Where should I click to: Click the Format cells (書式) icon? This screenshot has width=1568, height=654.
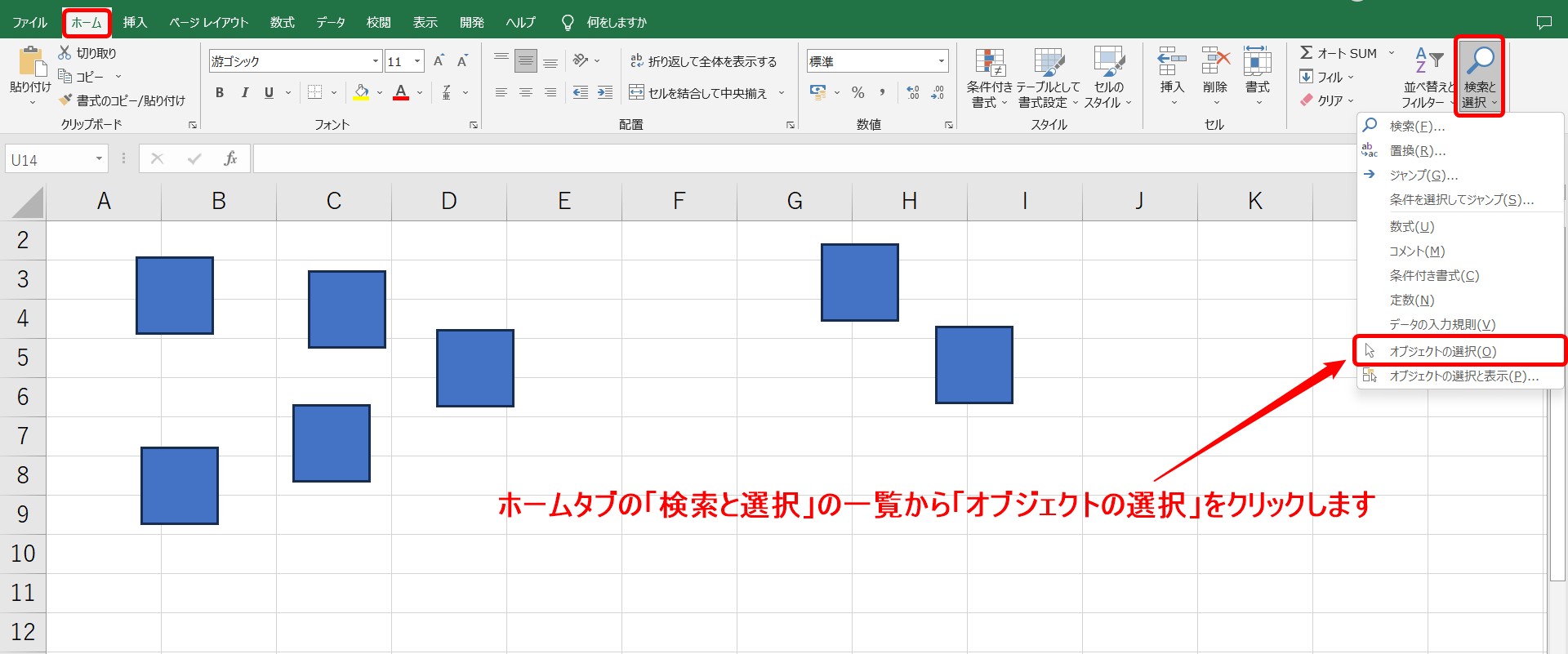(x=1258, y=61)
